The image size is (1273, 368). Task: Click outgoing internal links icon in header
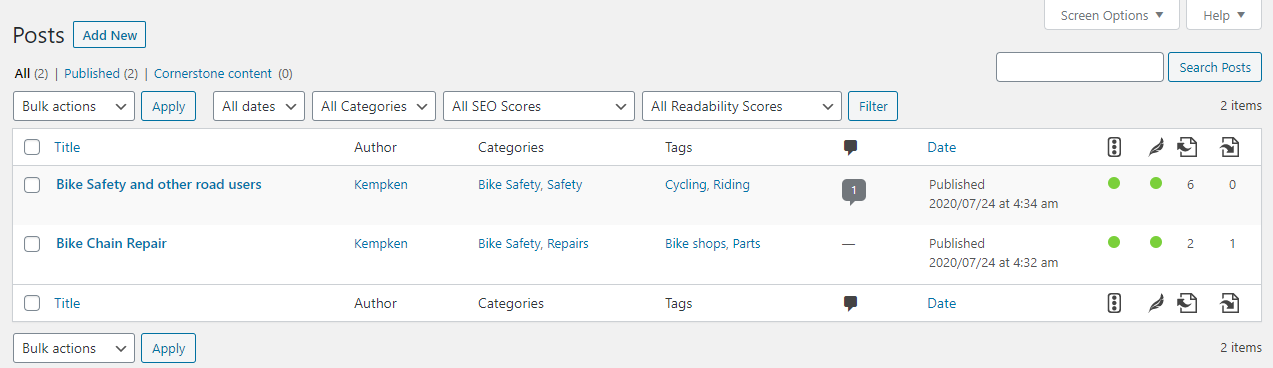[1187, 147]
